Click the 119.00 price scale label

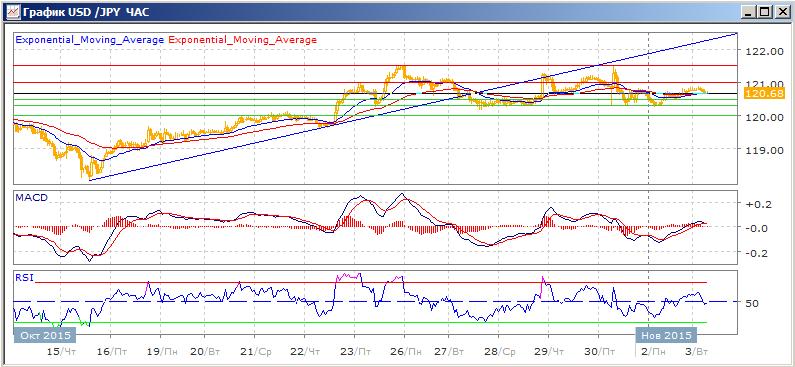coord(757,151)
